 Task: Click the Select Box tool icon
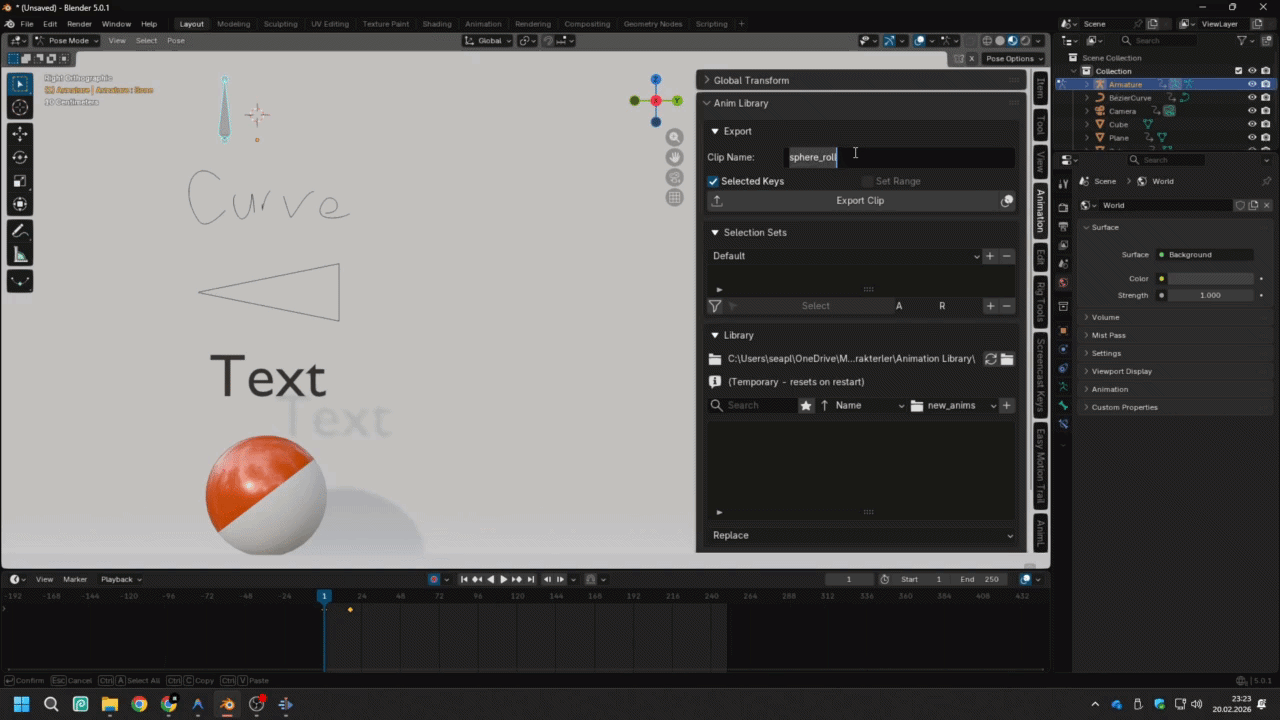(x=20, y=84)
